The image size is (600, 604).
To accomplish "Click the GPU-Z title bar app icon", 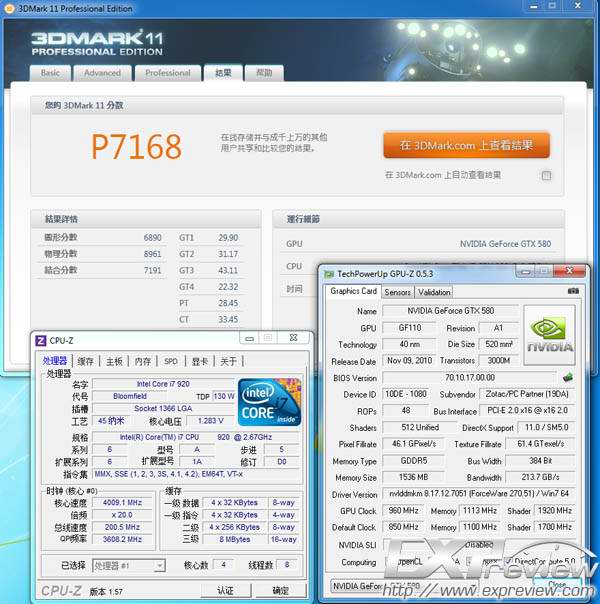I will tap(328, 273).
